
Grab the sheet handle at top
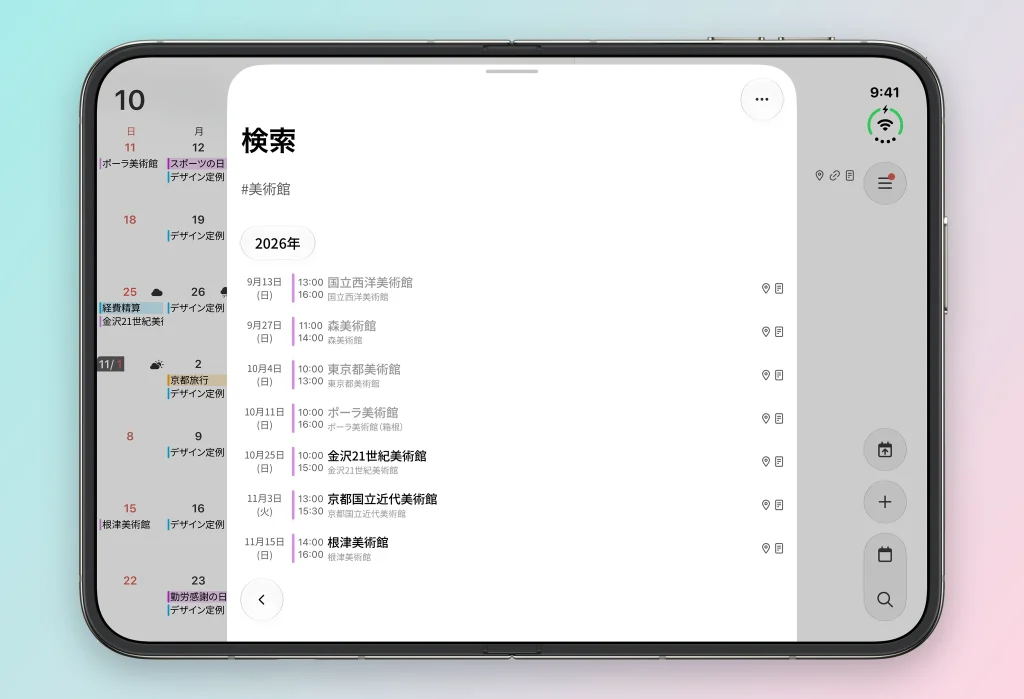tap(512, 71)
